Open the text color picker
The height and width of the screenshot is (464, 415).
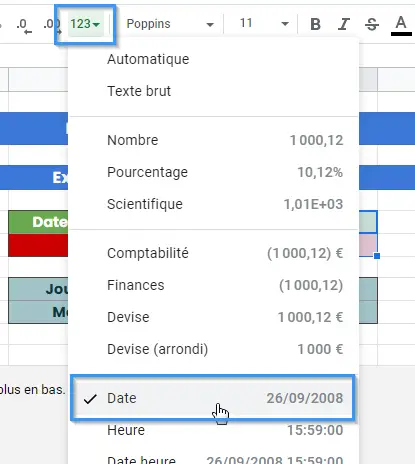pos(401,25)
